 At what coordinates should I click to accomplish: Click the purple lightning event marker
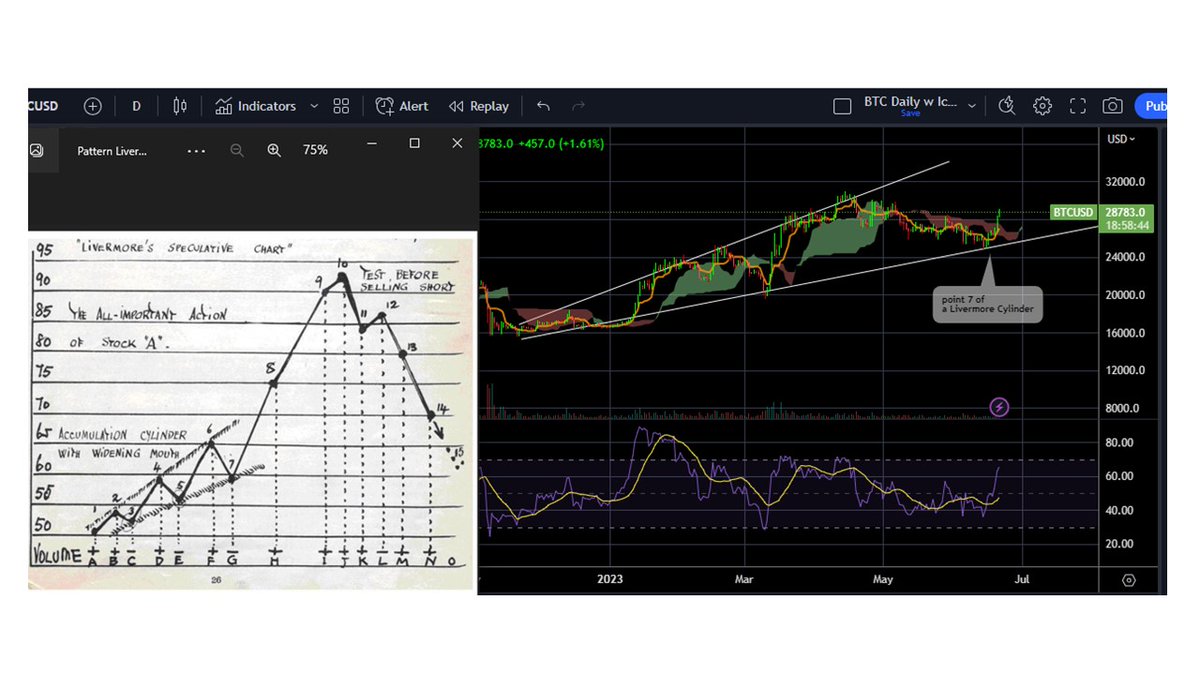(1000, 407)
